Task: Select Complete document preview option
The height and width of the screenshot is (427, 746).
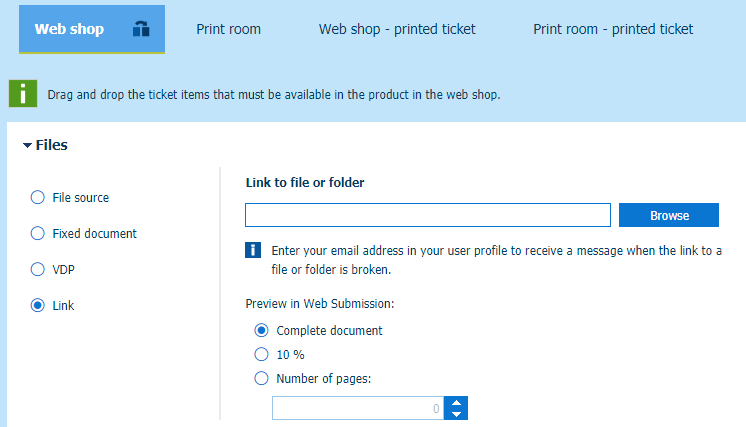Action: 262,331
